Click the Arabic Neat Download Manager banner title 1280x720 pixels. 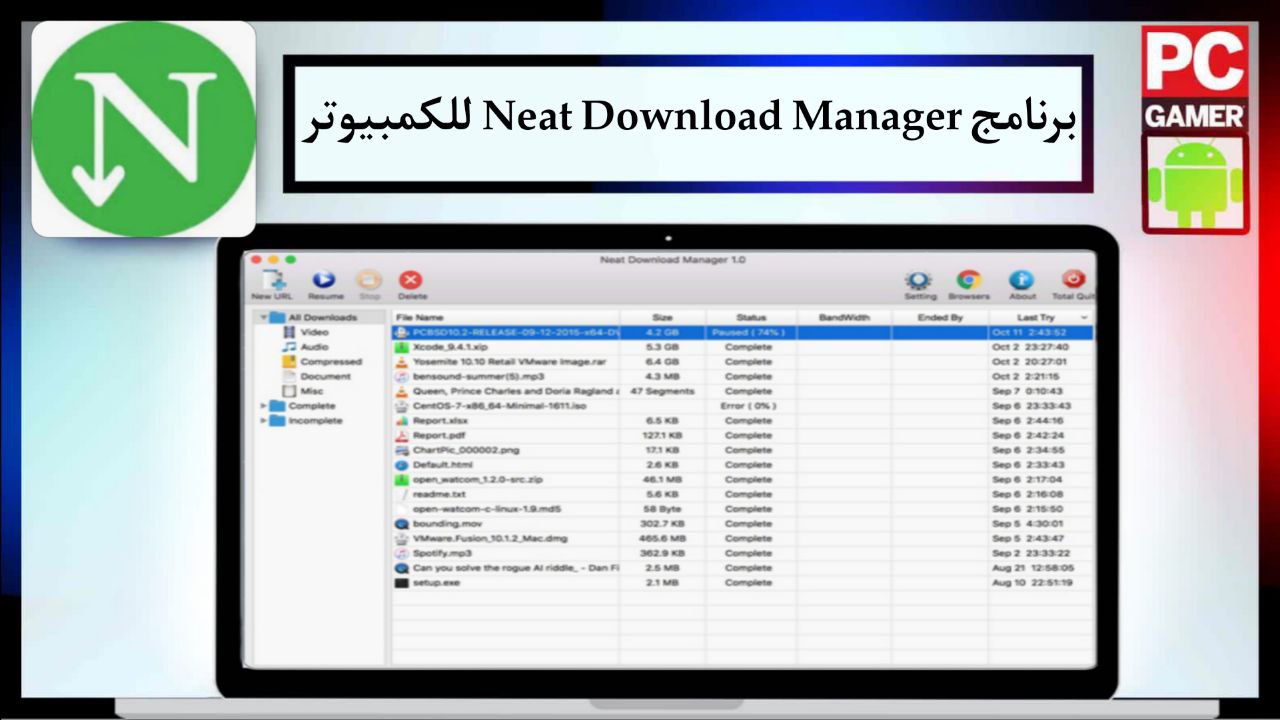click(689, 118)
